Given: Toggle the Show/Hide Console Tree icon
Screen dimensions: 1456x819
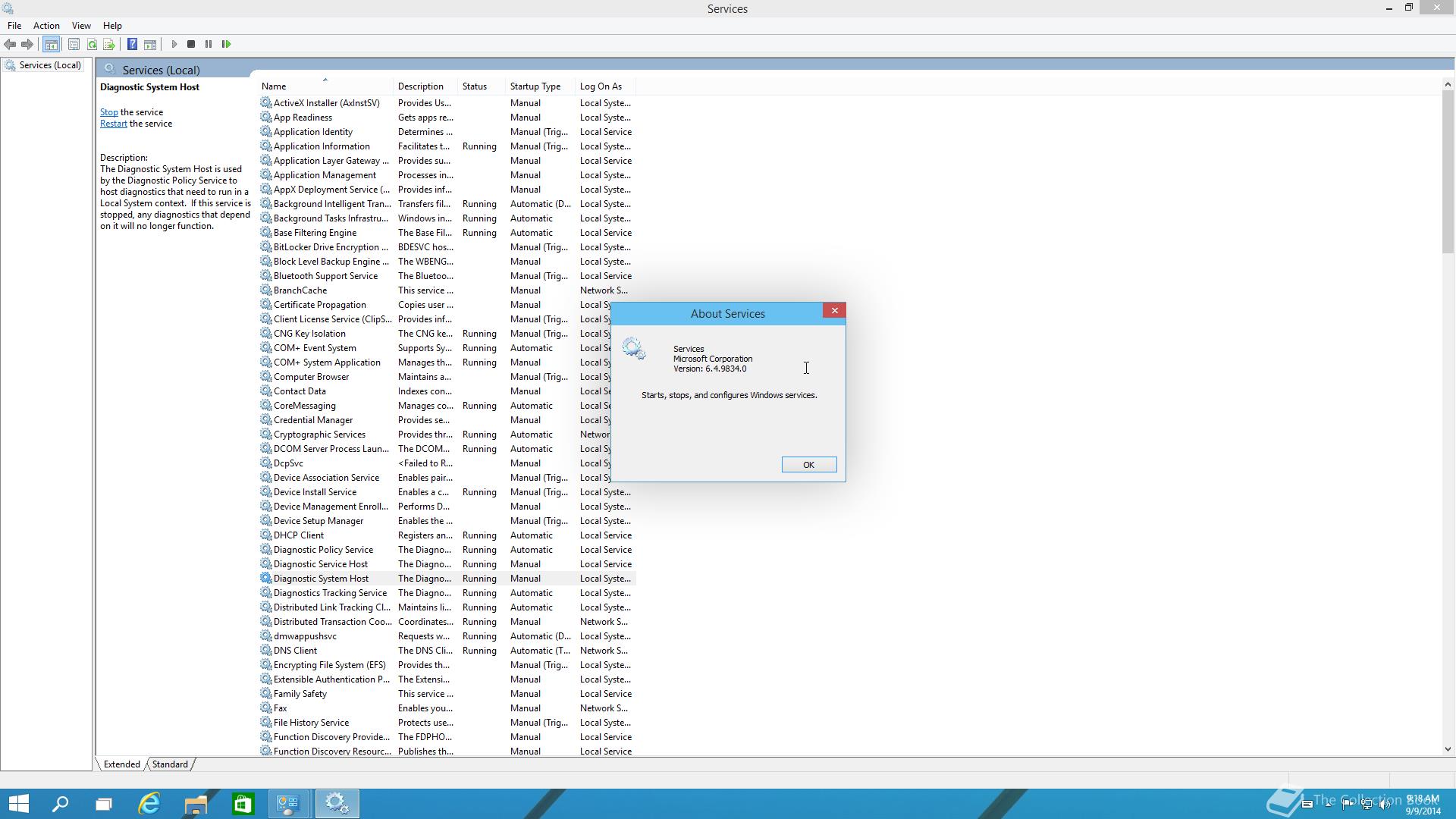Looking at the screenshot, I should 51,44.
